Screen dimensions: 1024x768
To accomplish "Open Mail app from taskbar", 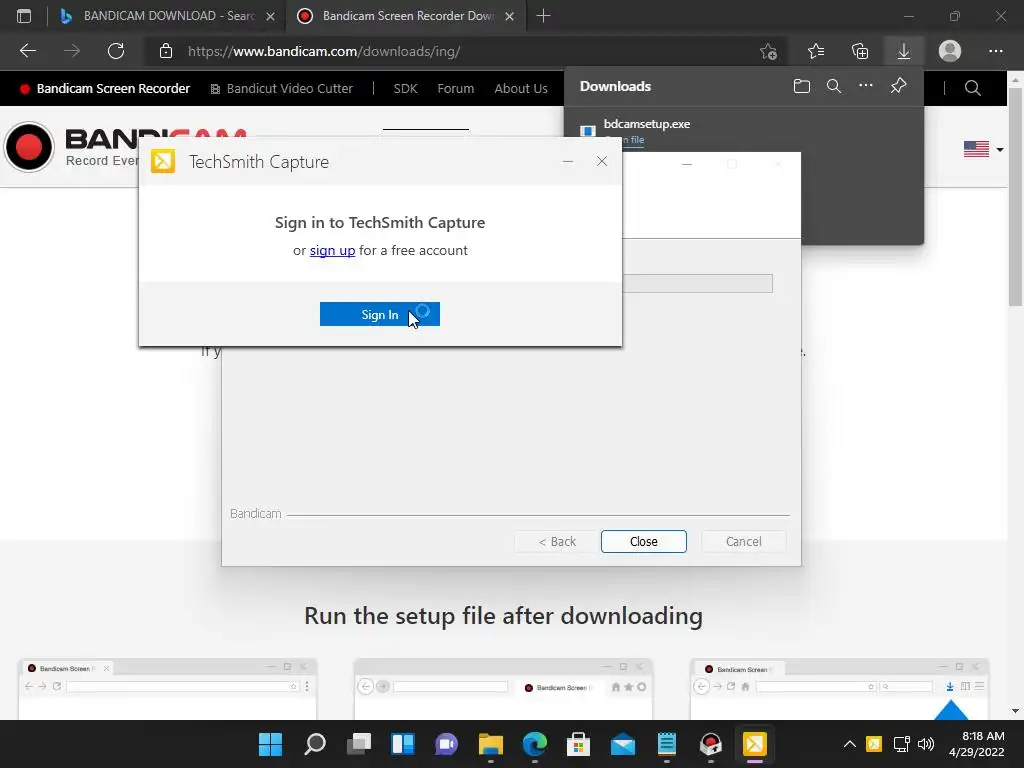I will pos(622,744).
